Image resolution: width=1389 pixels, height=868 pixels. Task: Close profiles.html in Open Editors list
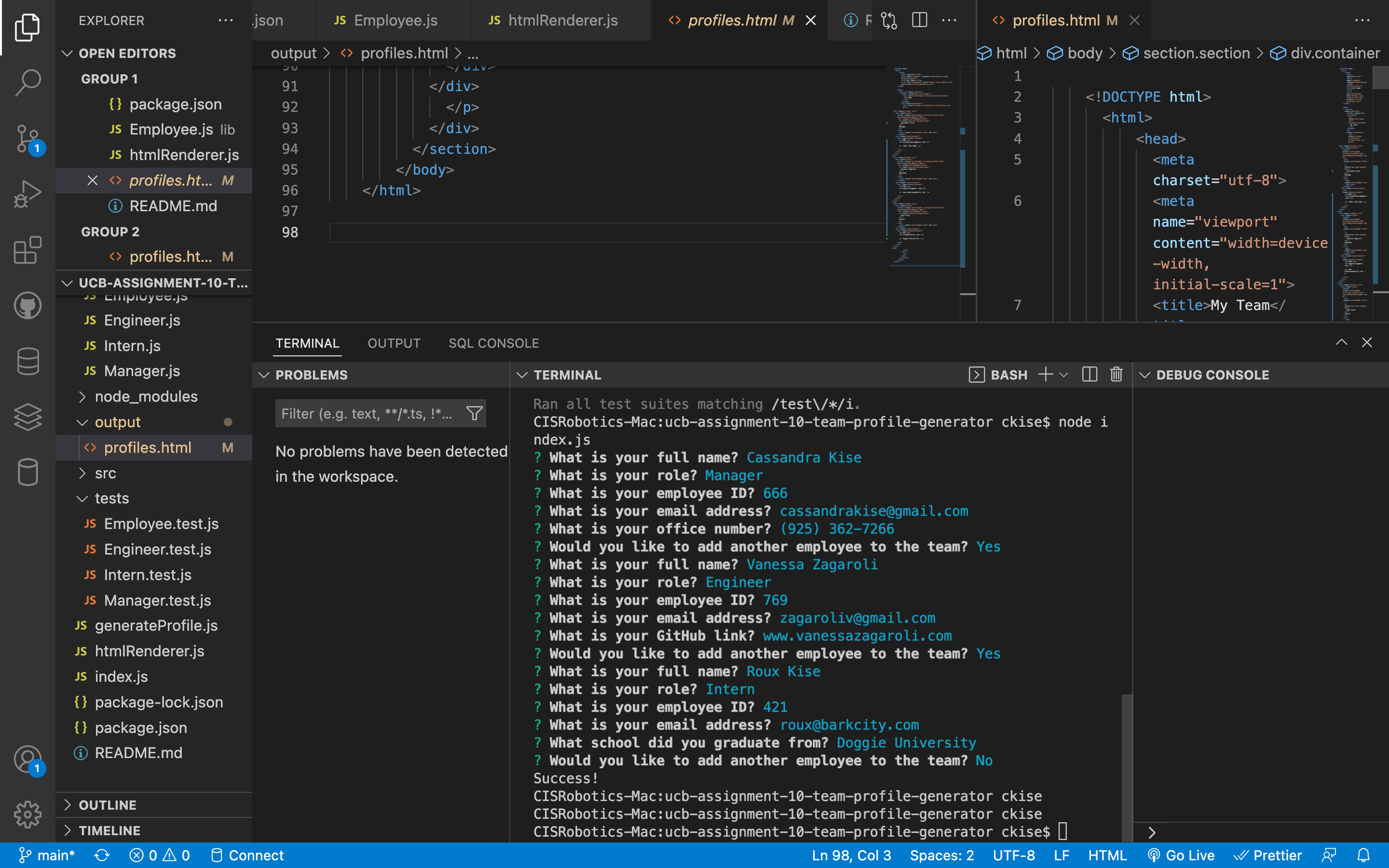click(93, 180)
